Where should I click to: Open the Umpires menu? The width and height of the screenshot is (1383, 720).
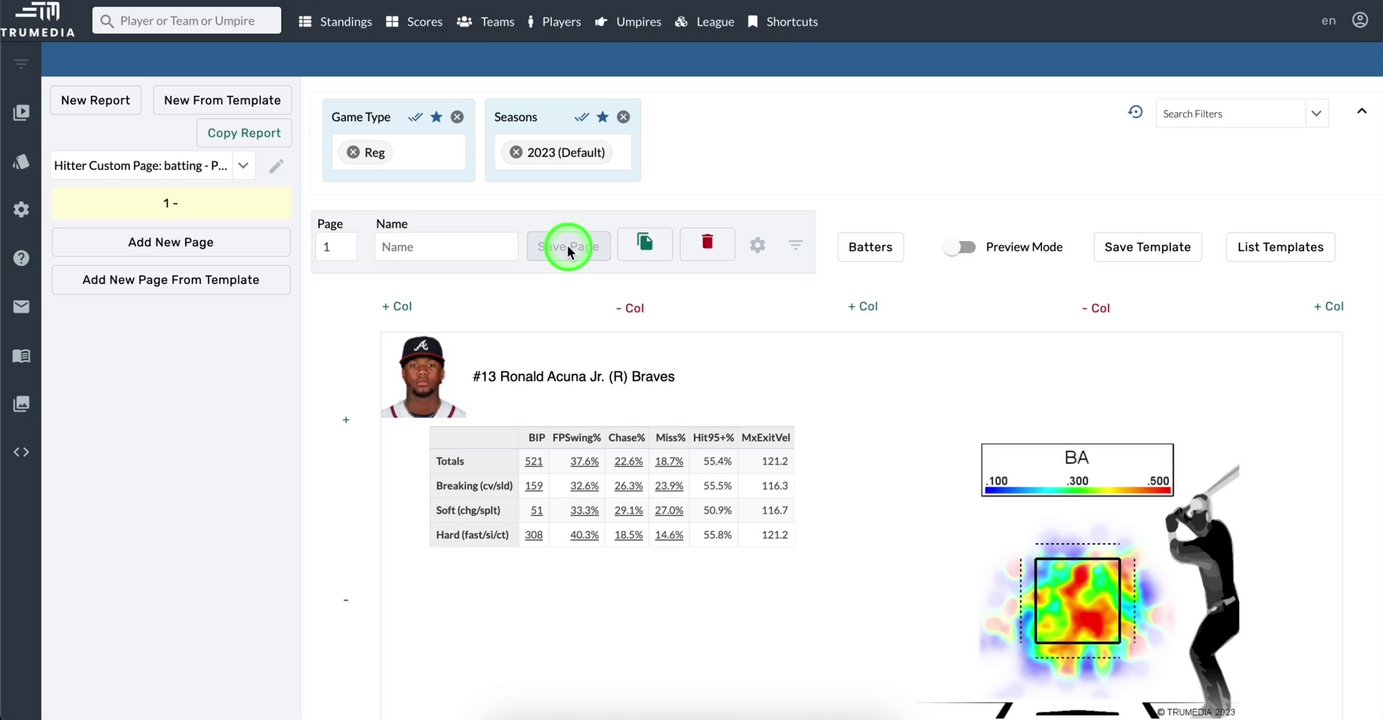coord(627,21)
